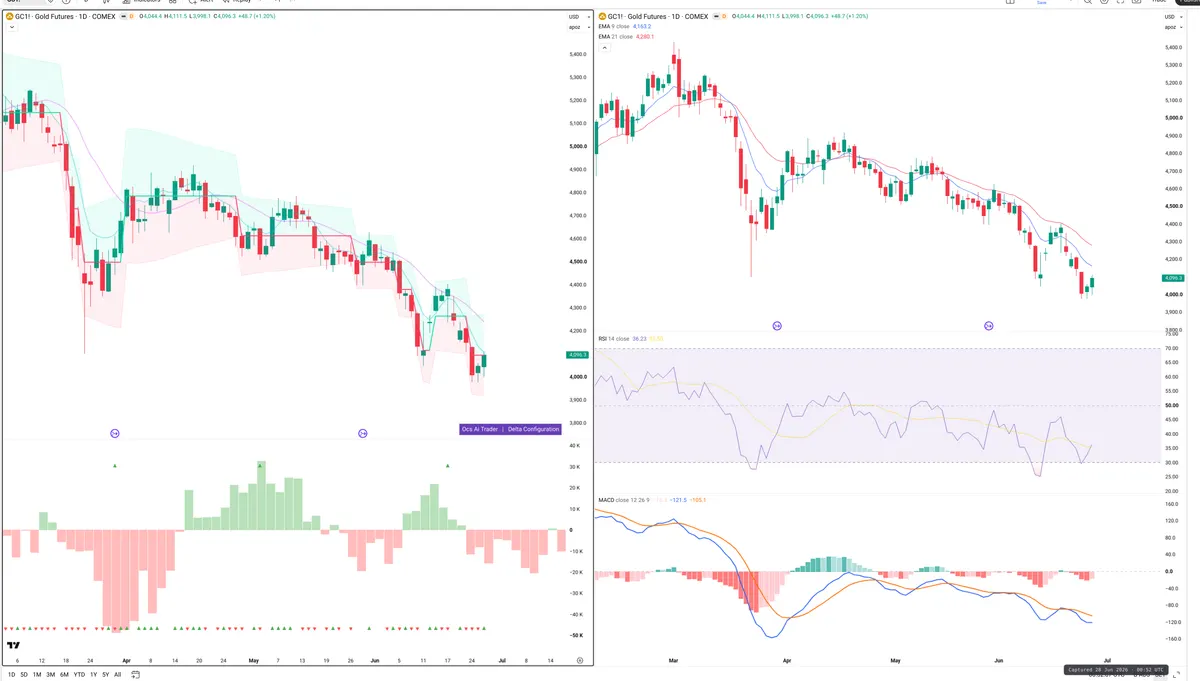Click first purple event marker on left chart

(114, 433)
